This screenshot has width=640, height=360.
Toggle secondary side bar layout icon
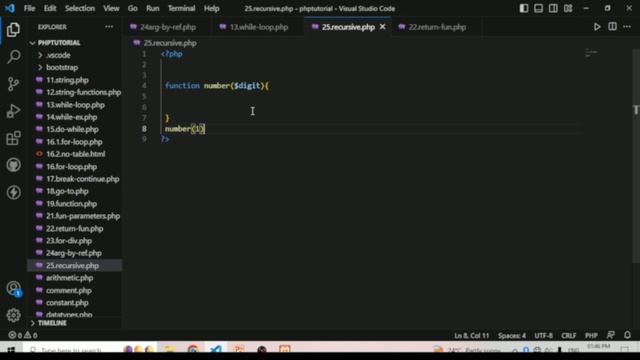click(553, 9)
